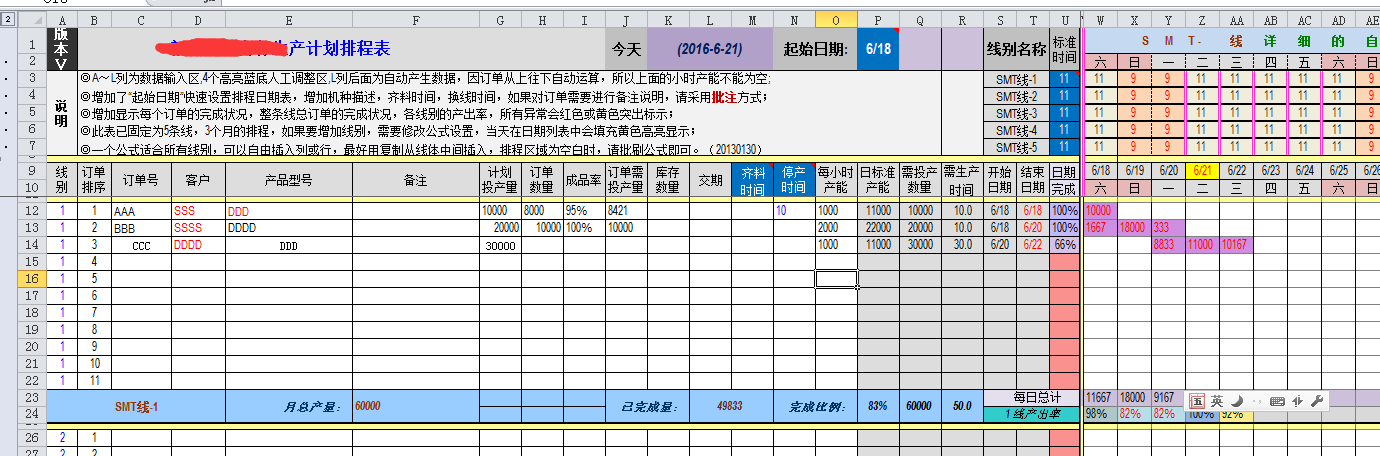
Task: Open IME settings wrench icon
Action: tap(1316, 401)
